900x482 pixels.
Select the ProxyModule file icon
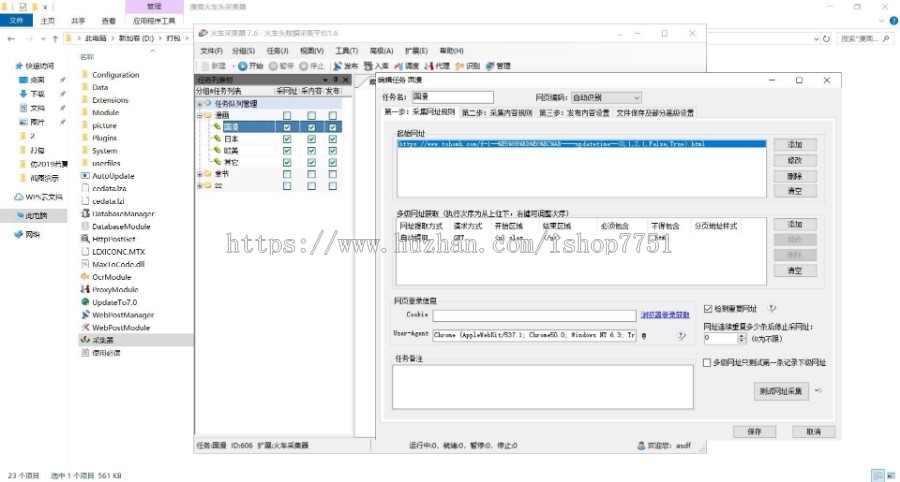(x=85, y=289)
